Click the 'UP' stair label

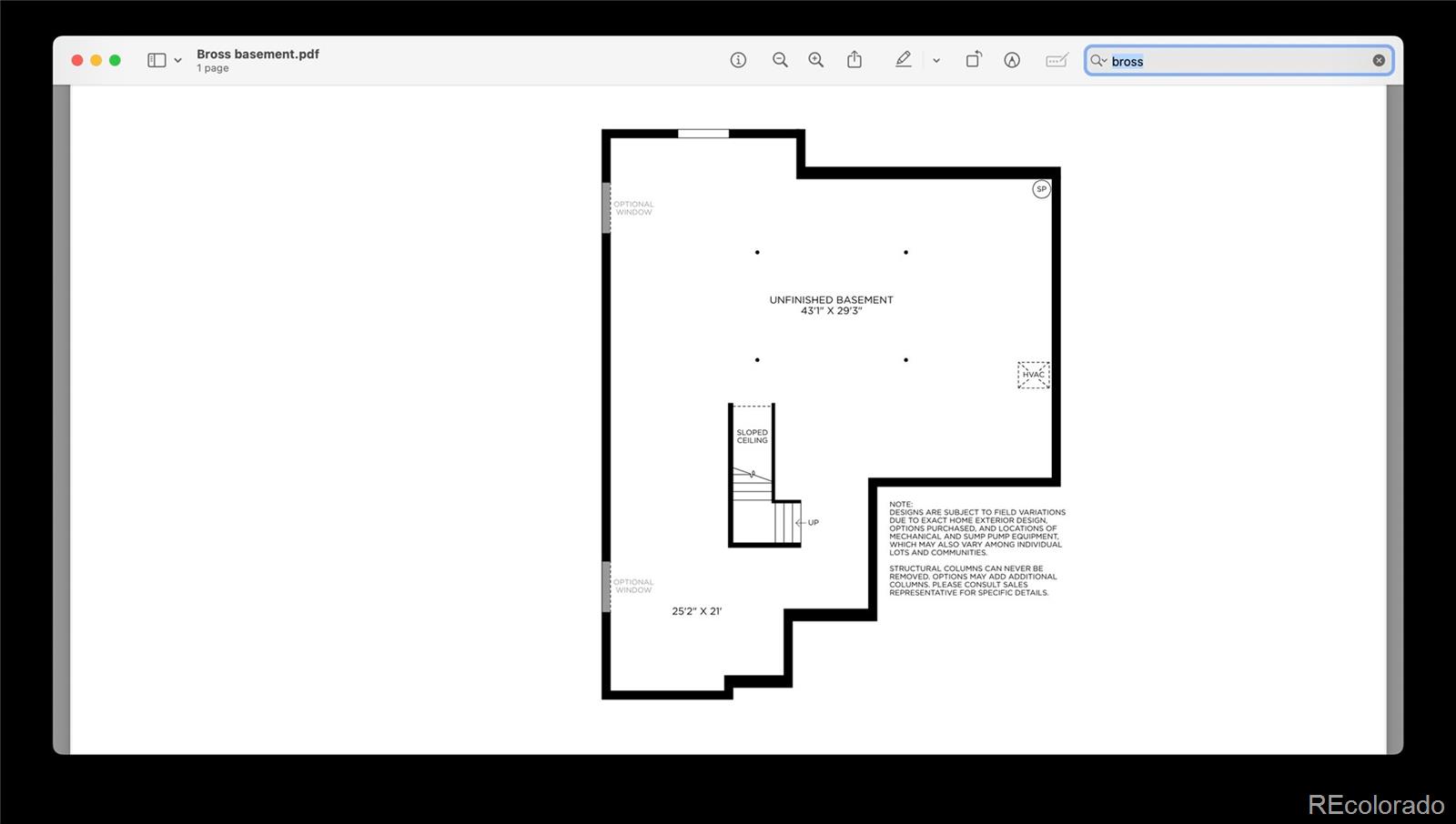click(813, 523)
